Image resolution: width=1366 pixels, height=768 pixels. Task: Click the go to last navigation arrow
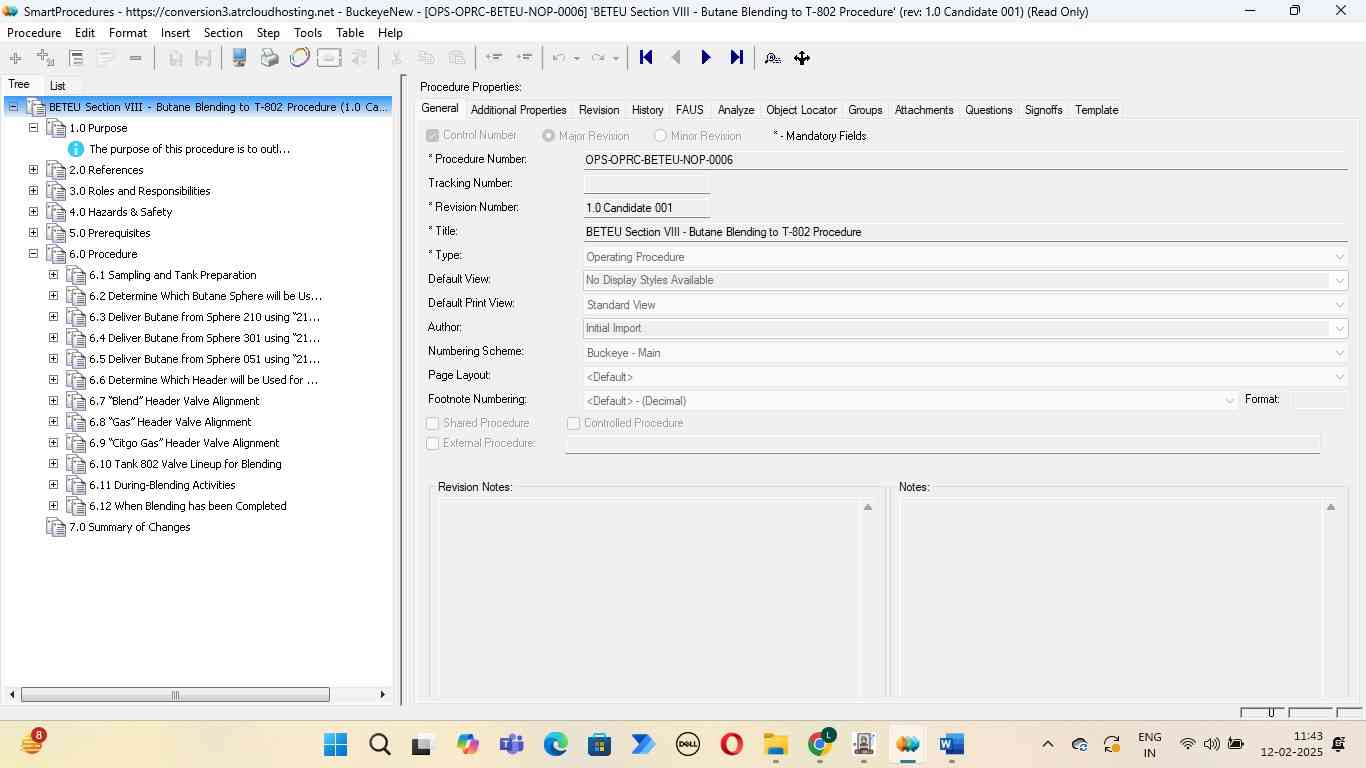click(737, 58)
